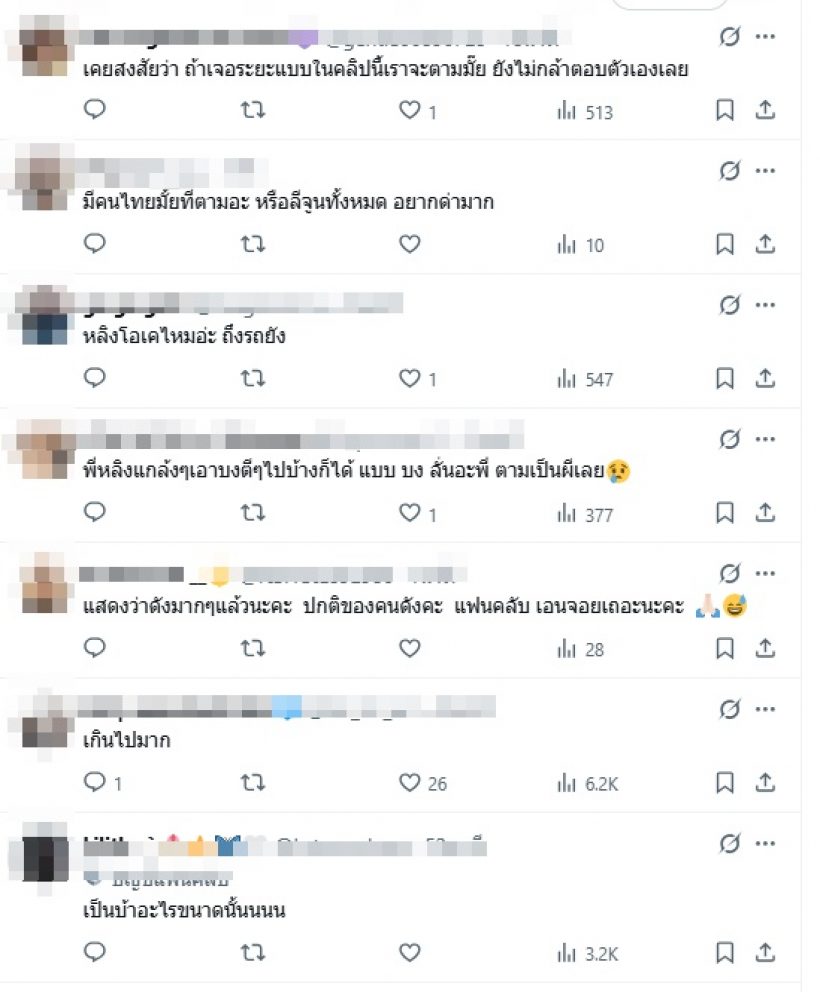Bookmark the comment with 28 views

(724, 648)
